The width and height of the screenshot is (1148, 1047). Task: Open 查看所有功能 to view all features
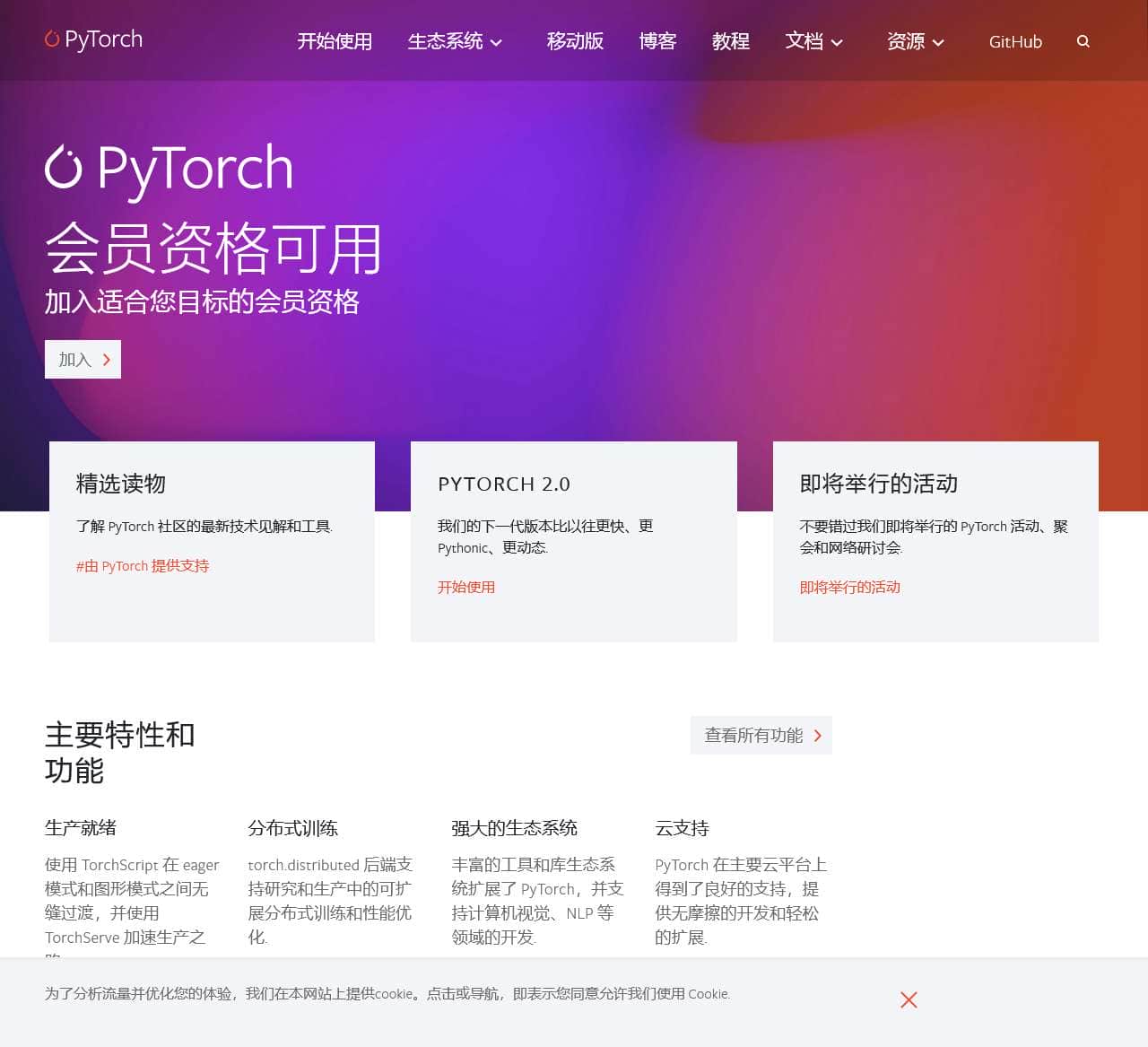[761, 735]
